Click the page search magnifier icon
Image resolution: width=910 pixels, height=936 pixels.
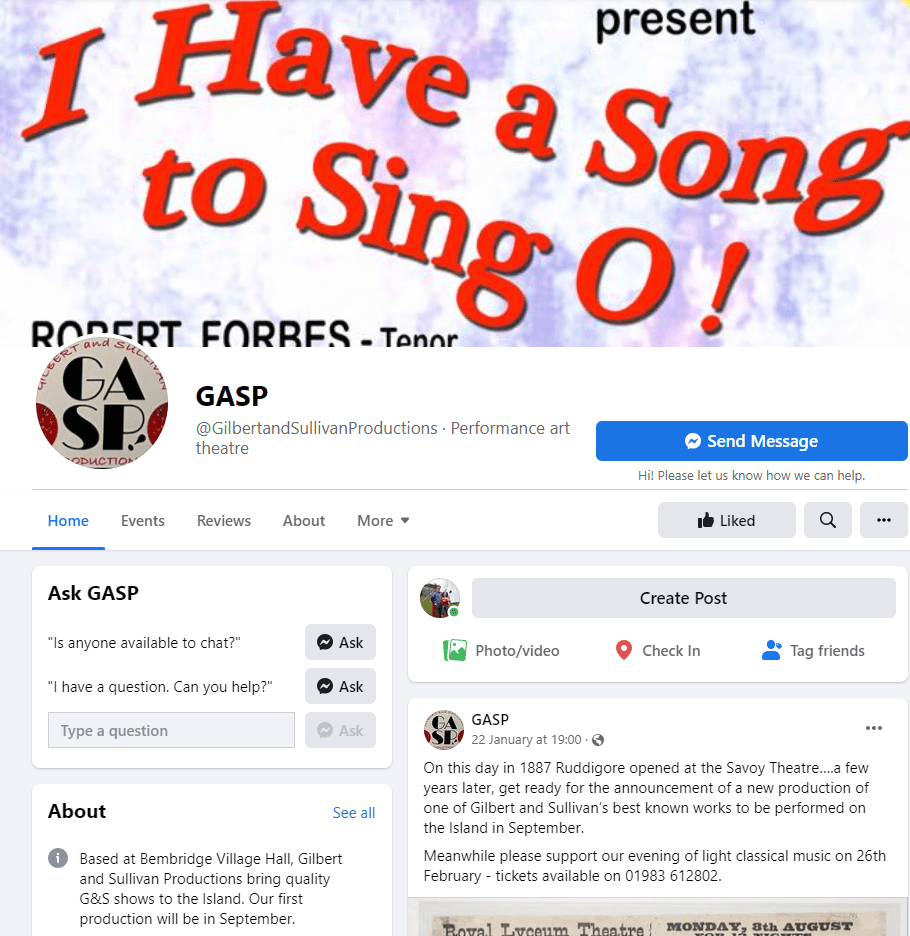point(828,520)
